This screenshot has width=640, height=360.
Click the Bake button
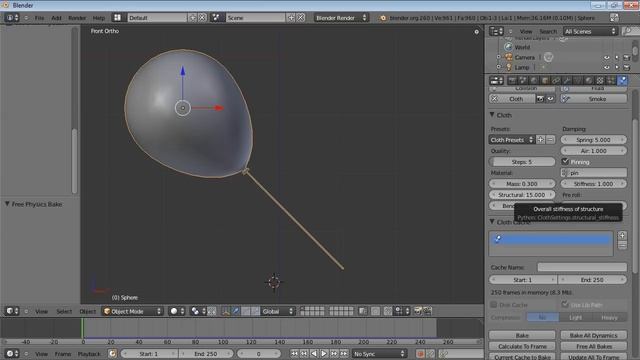point(522,335)
